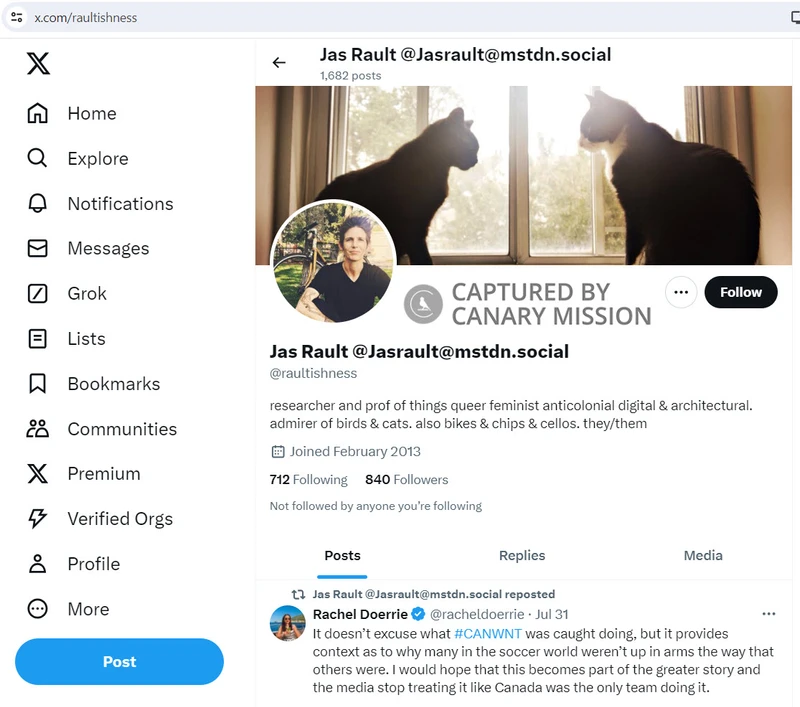Open Rachel Doerrie post options menu
The width and height of the screenshot is (800, 707).
pyautogui.click(x=768, y=614)
